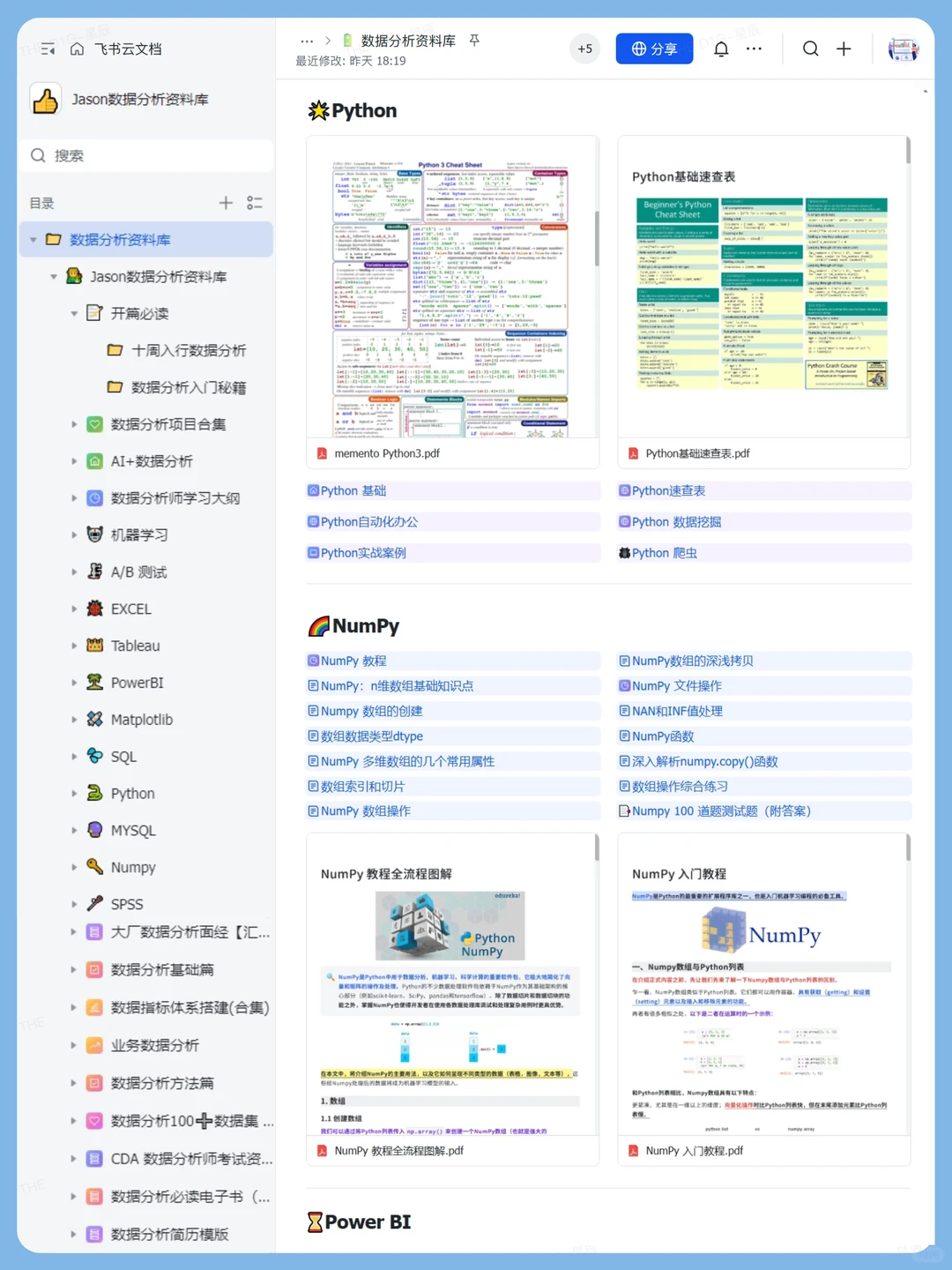952x1270 pixels.
Task: Open Numpy 100 道题测试题 link
Action: pyautogui.click(x=721, y=811)
